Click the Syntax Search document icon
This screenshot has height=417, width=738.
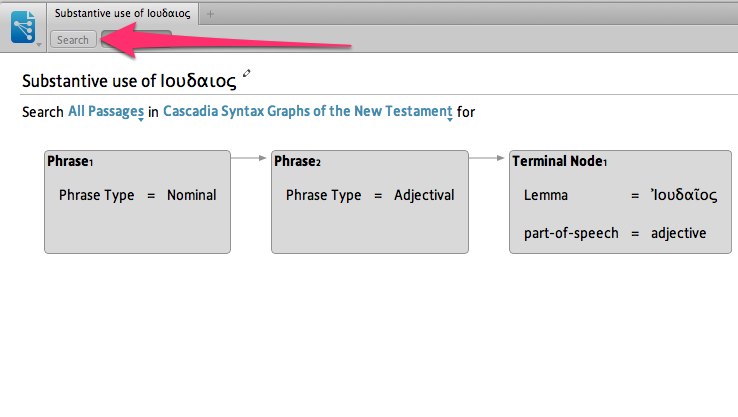[22, 24]
